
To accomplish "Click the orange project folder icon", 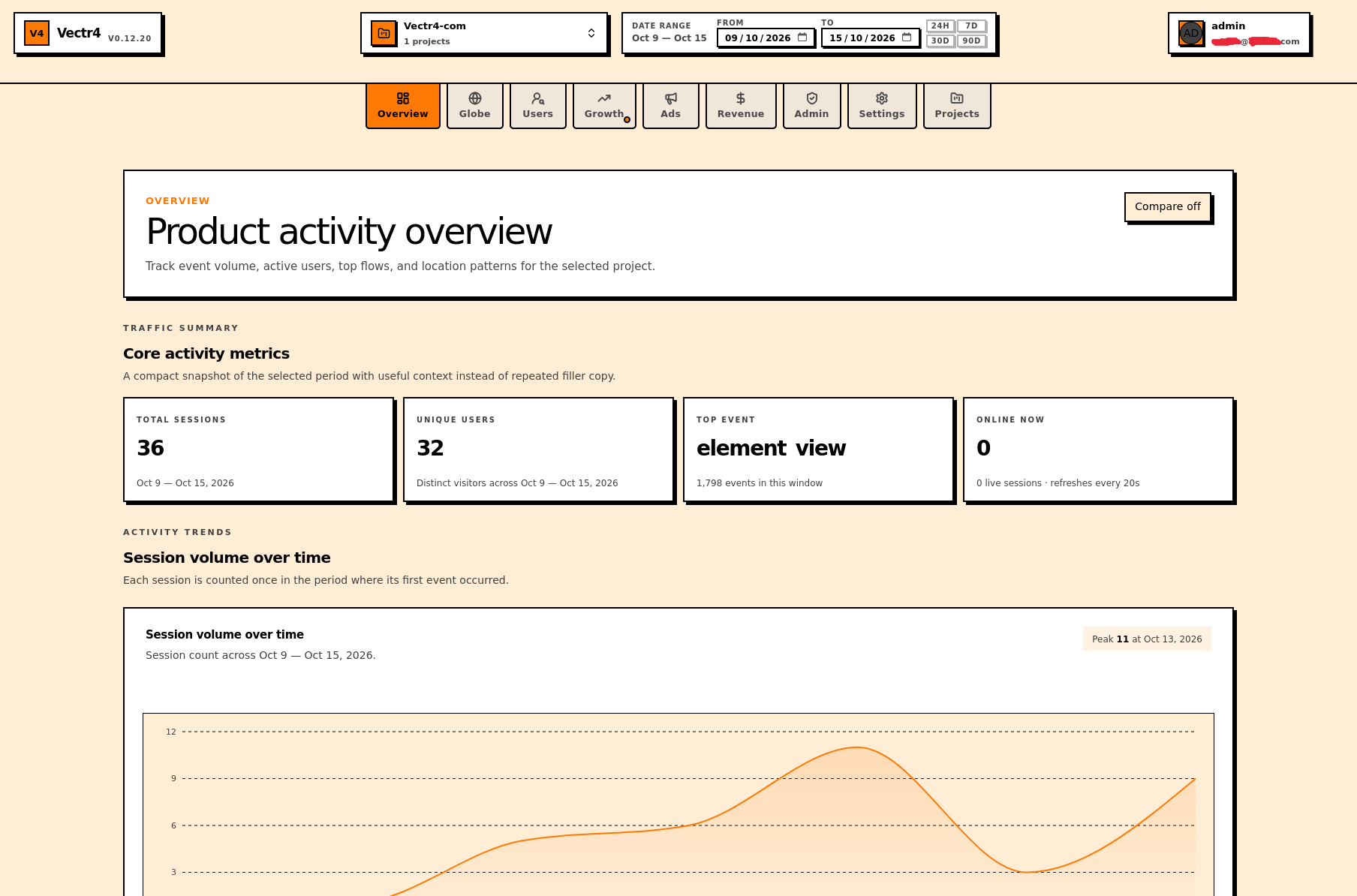I will [x=384, y=33].
